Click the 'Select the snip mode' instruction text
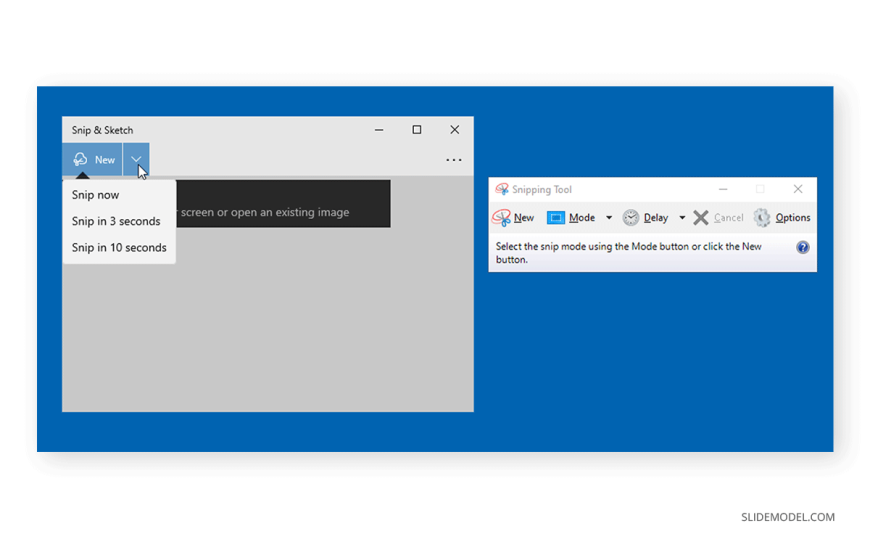The height and width of the screenshot is (539, 870). [x=628, y=253]
